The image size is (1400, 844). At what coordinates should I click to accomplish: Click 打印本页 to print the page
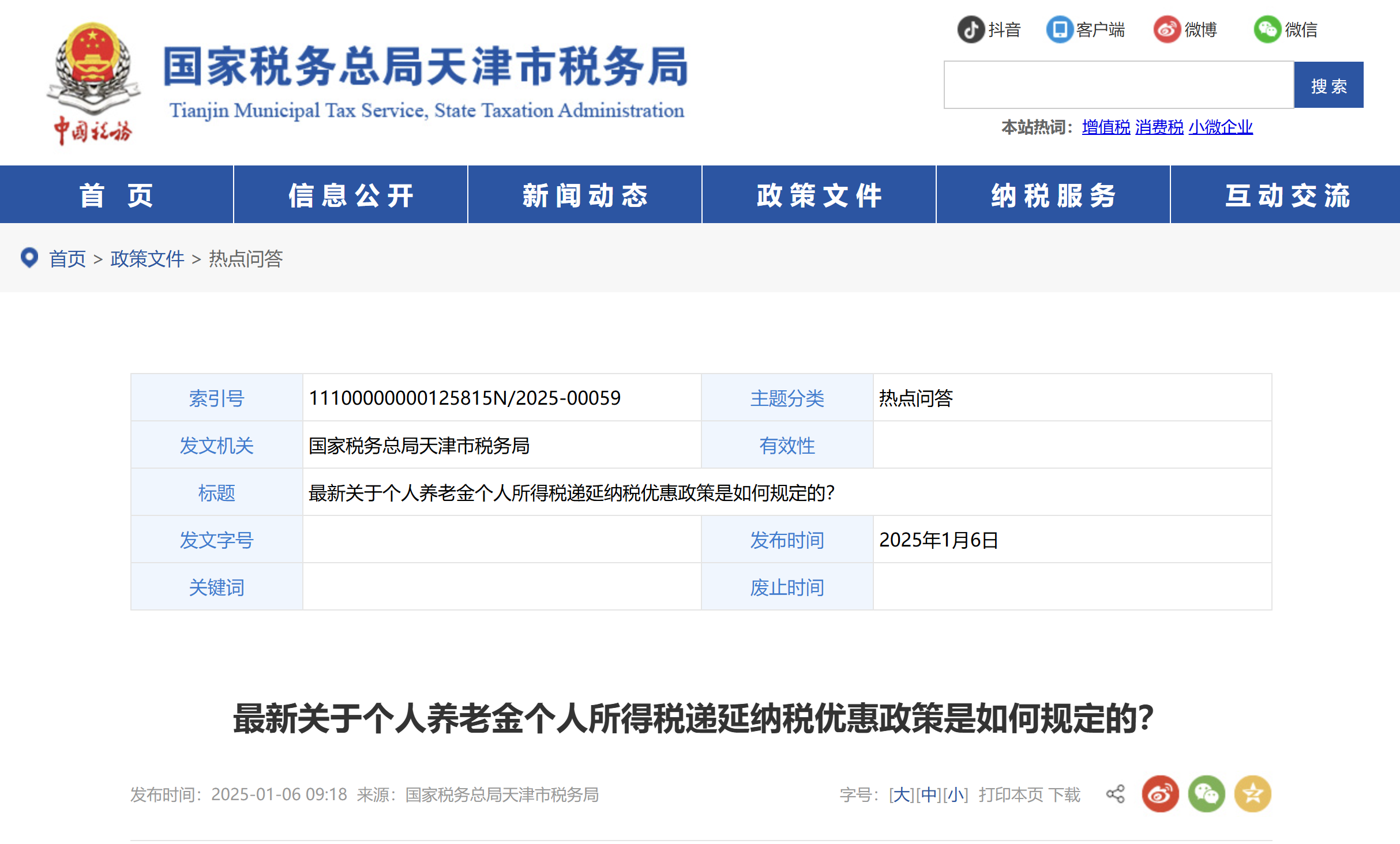click(x=1011, y=794)
